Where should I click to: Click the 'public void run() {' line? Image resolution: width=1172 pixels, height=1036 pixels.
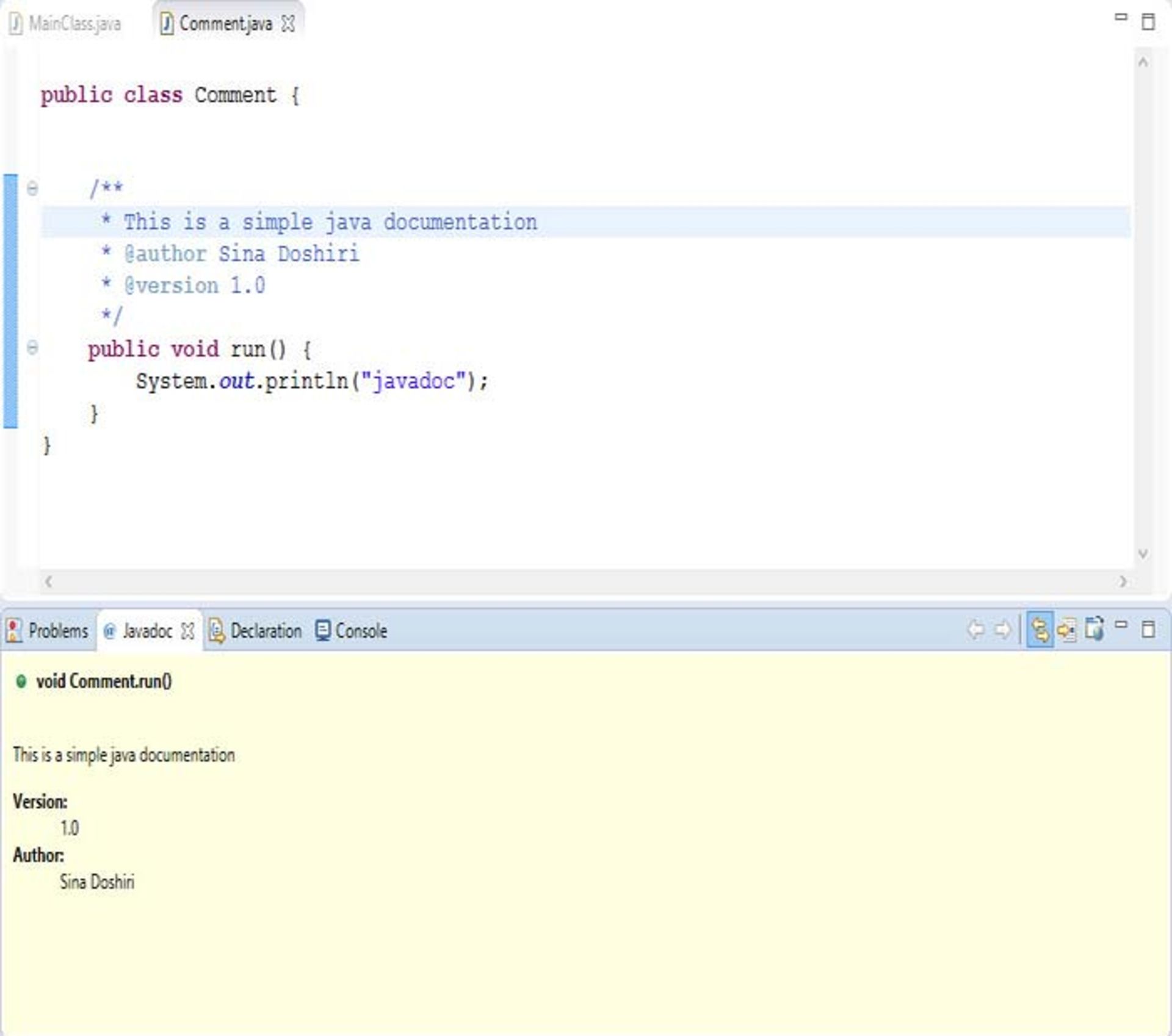(200, 350)
